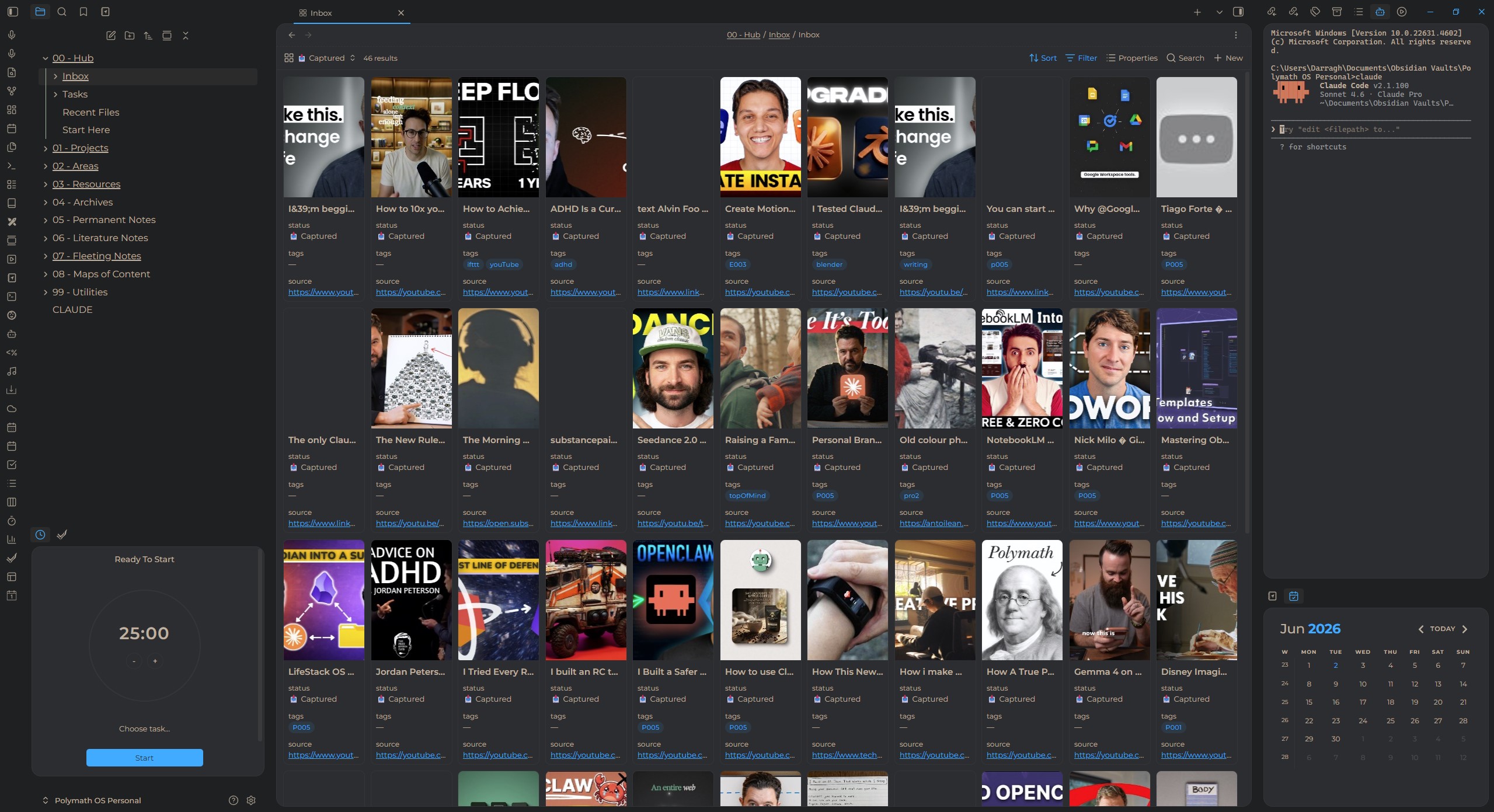The height and width of the screenshot is (812, 1494).
Task: Expand the 05 - Permanent Notes folder
Action: click(46, 220)
